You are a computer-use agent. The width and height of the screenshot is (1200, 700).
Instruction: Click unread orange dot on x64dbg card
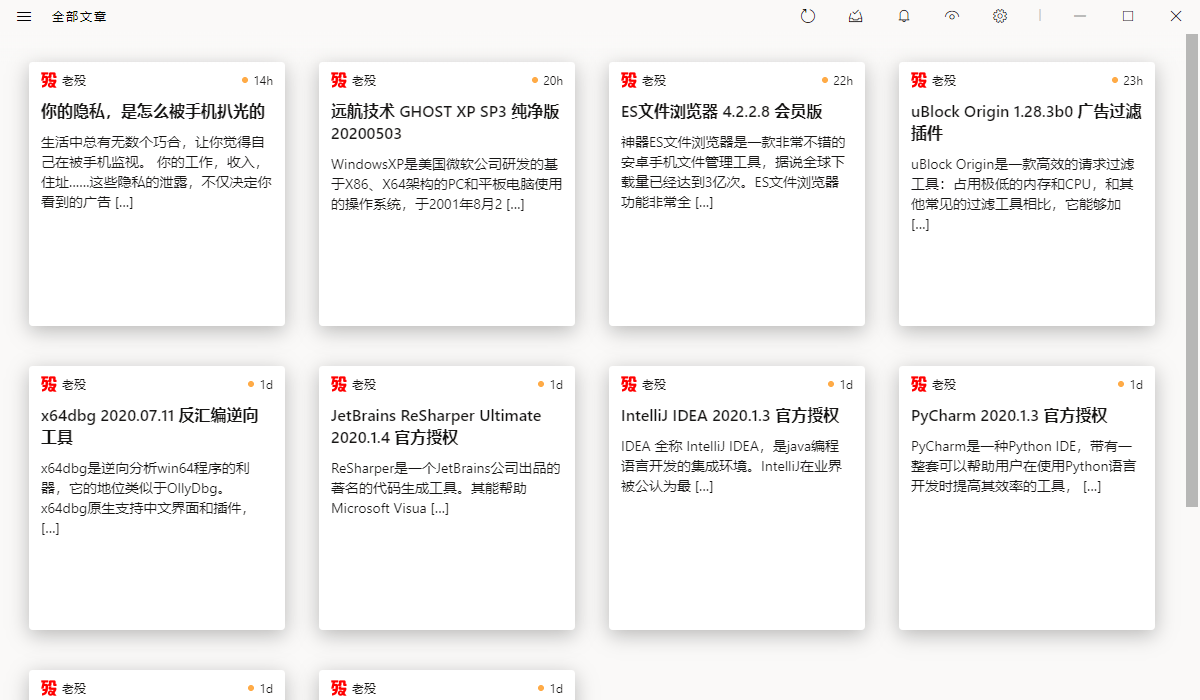[x=251, y=384]
